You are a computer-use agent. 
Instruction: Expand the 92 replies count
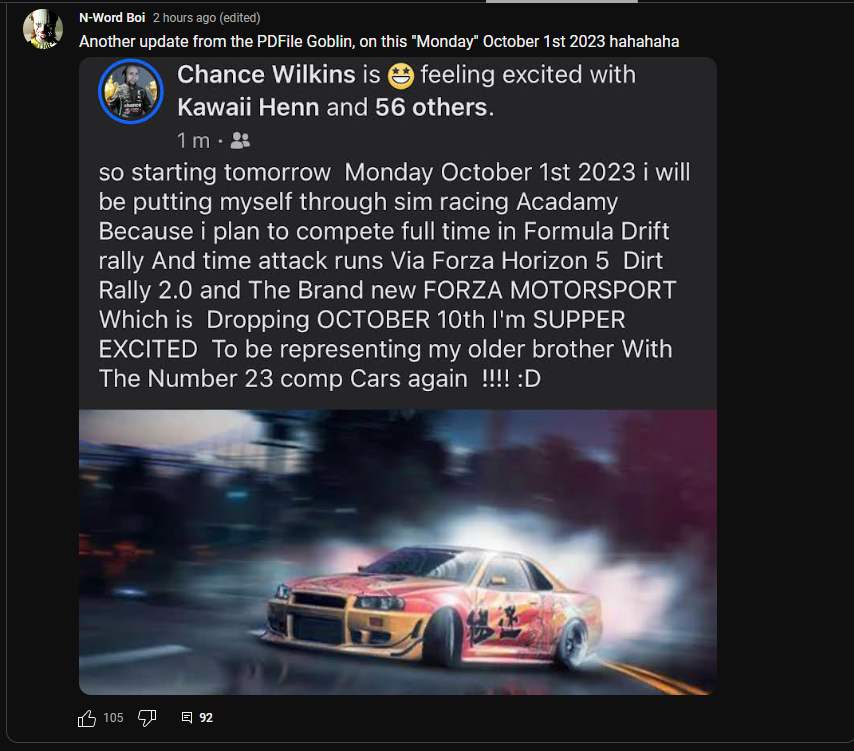coord(206,717)
